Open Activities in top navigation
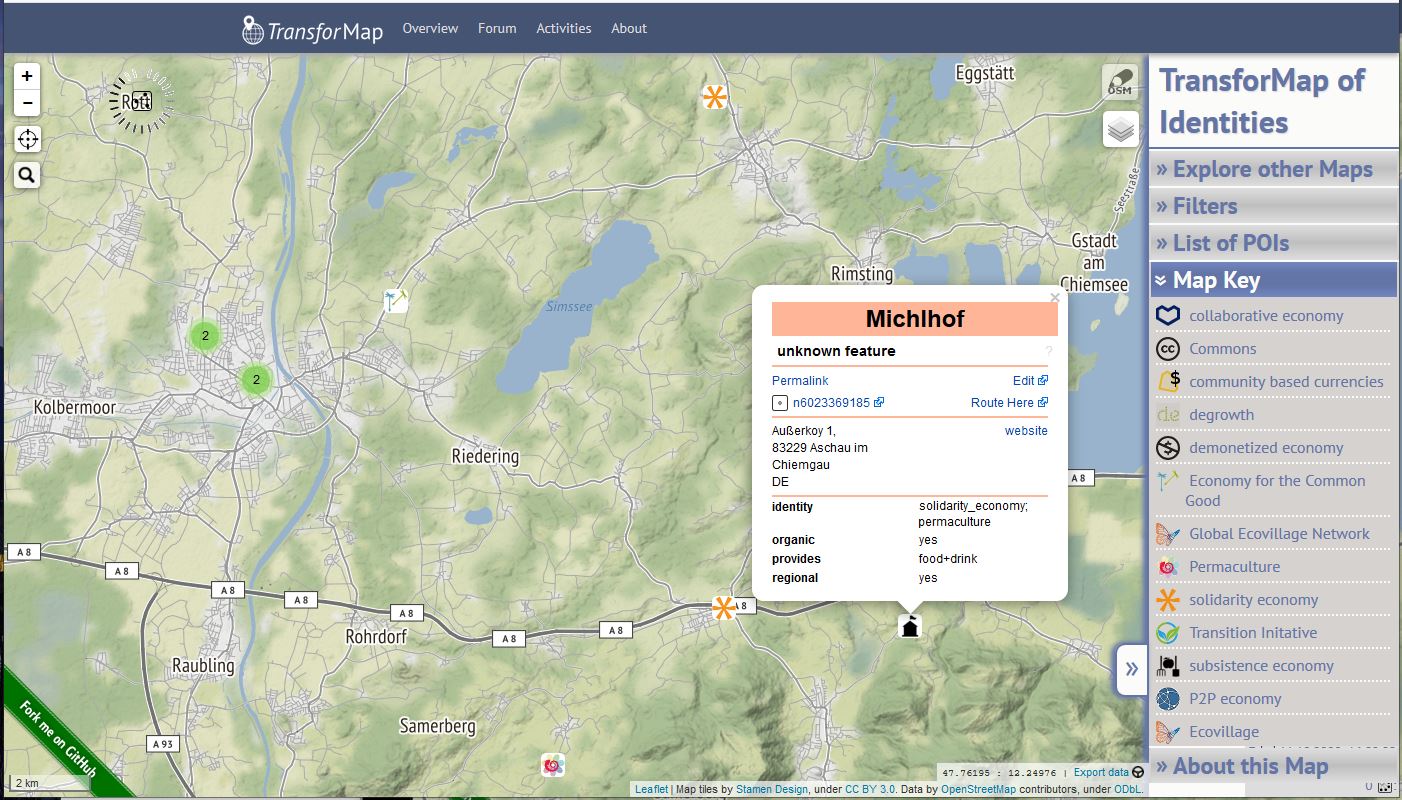The width and height of the screenshot is (1402, 800). point(564,28)
